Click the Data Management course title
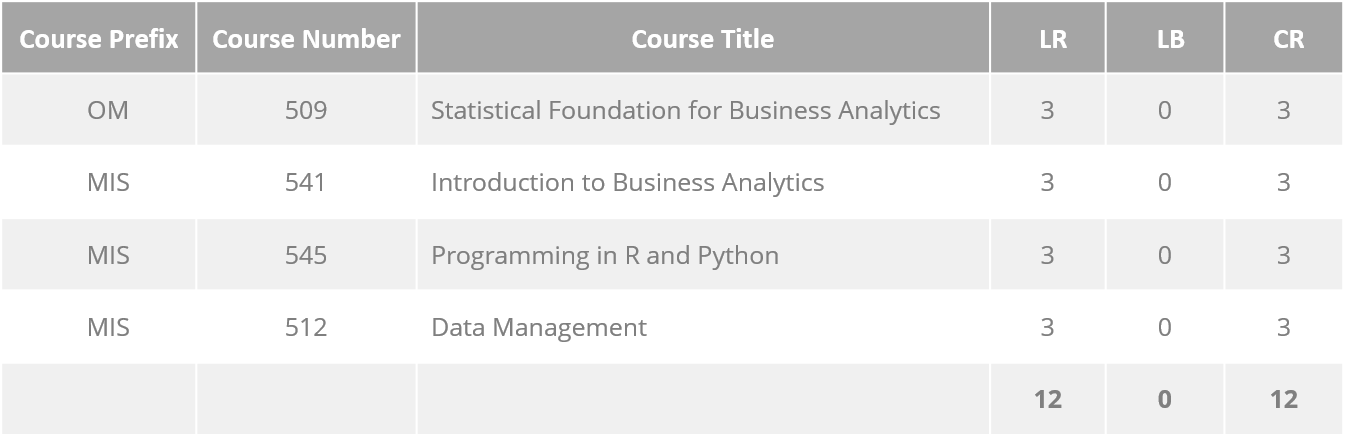 pos(538,327)
